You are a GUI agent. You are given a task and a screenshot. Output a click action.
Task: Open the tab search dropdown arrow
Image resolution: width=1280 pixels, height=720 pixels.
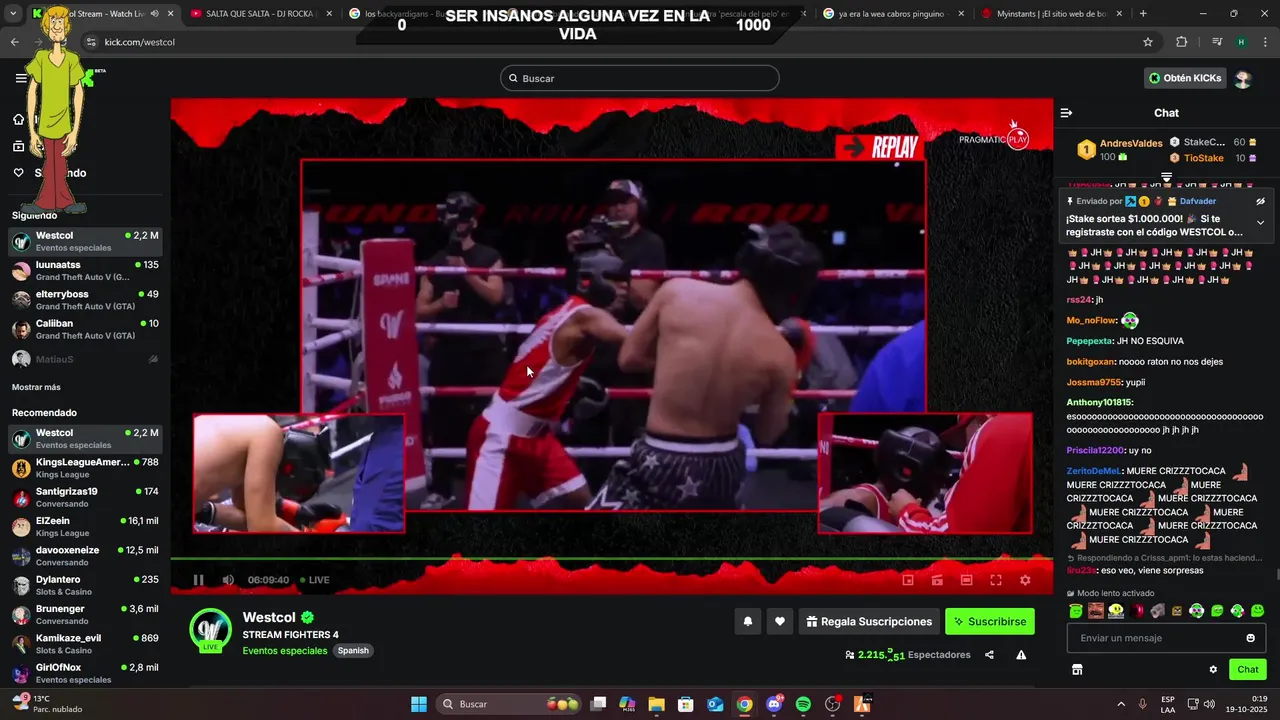(x=13, y=14)
